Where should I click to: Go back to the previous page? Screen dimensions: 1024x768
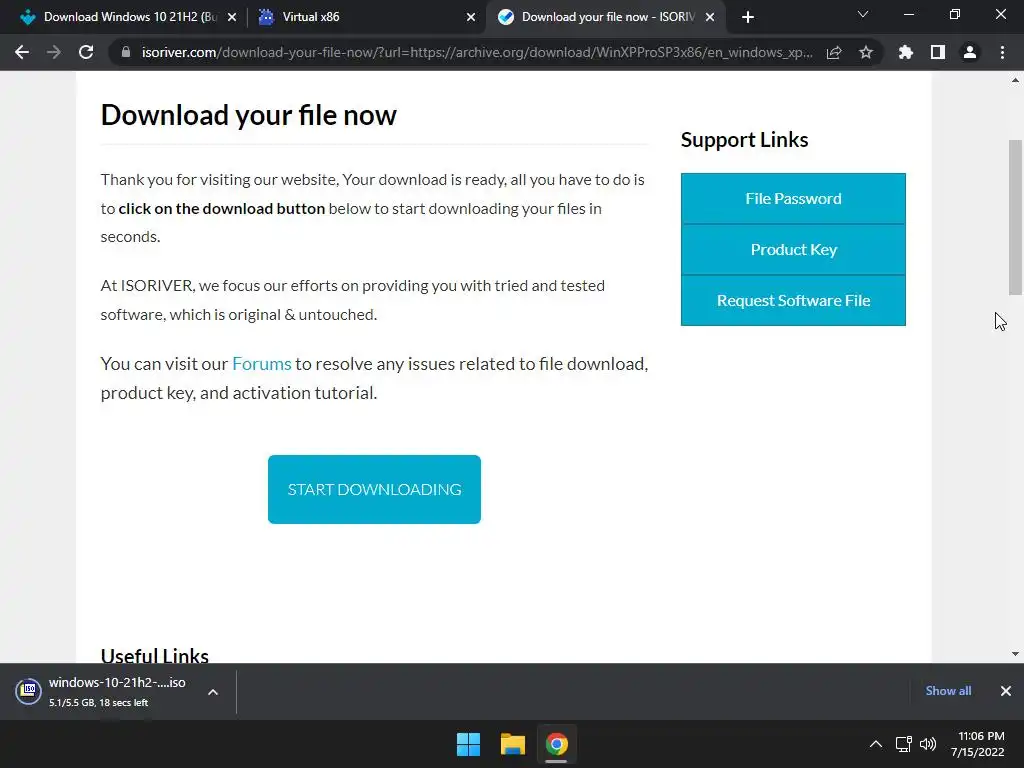22,52
